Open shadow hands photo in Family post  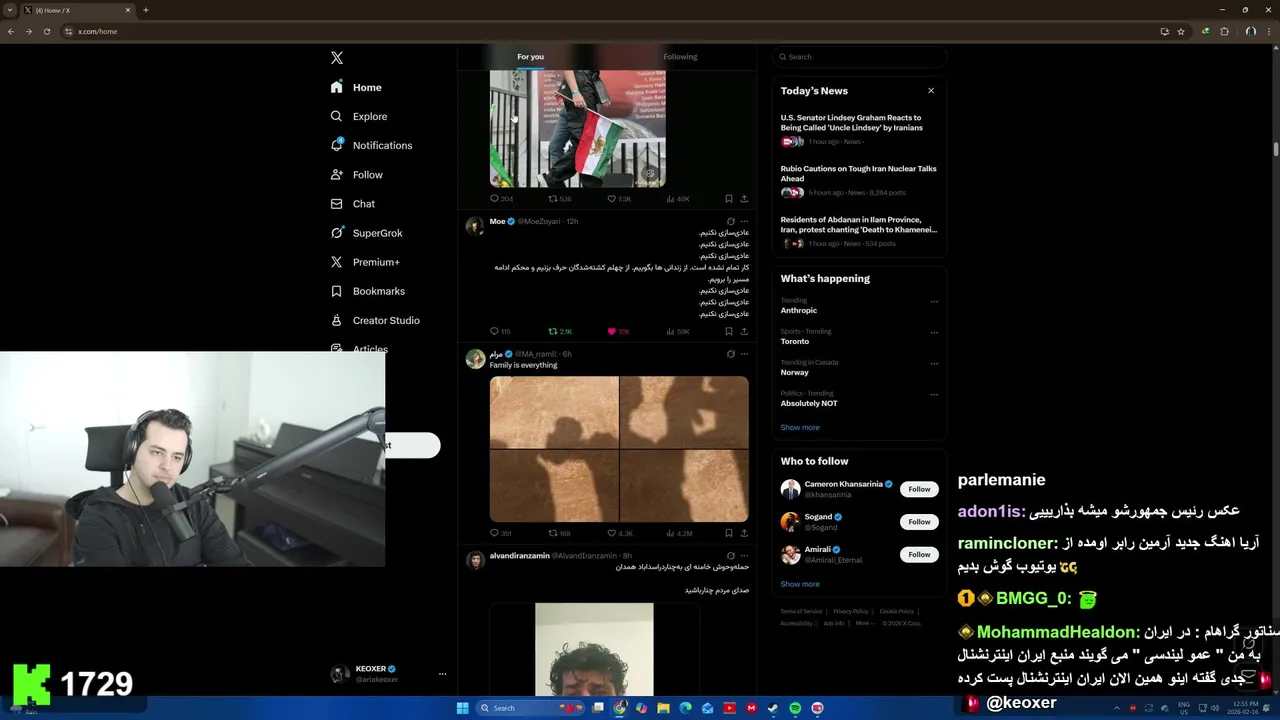click(x=619, y=449)
